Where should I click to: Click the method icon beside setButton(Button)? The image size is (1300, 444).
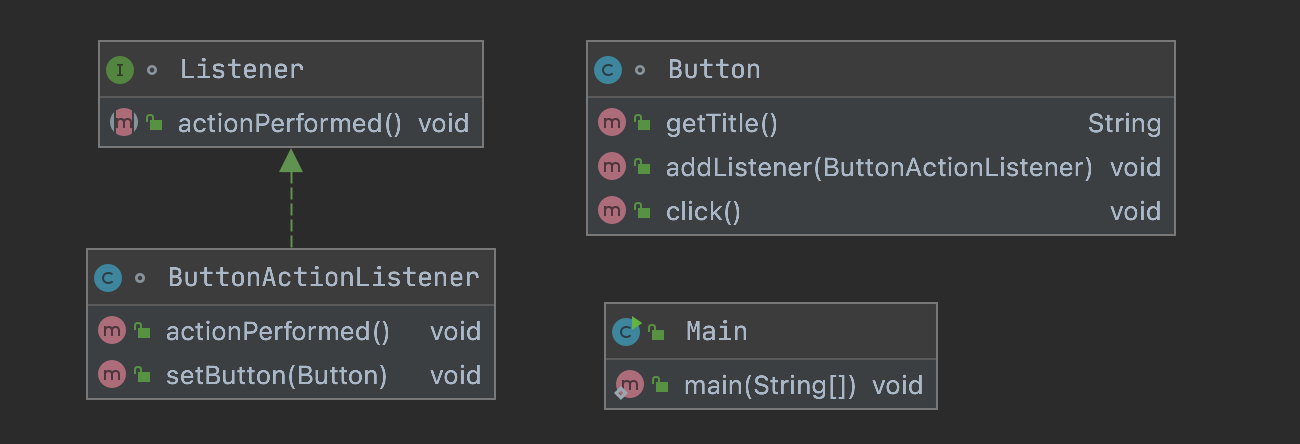tap(111, 375)
